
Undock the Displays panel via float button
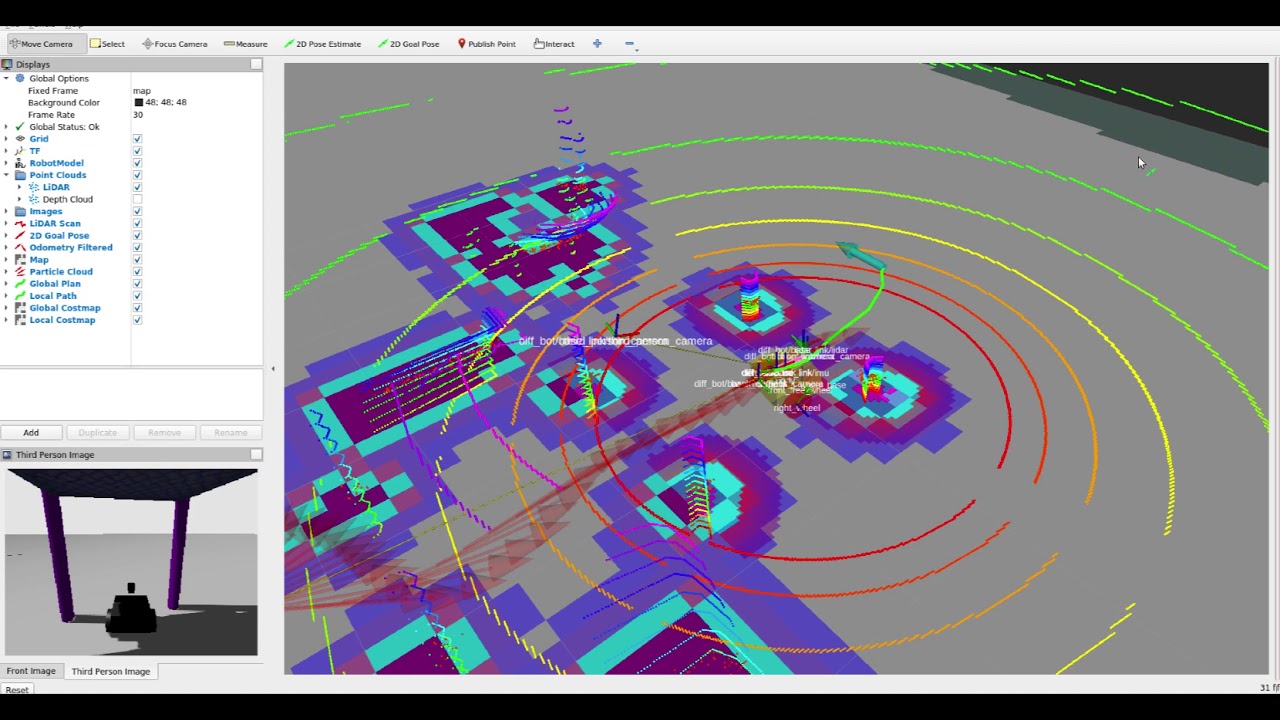[256, 64]
